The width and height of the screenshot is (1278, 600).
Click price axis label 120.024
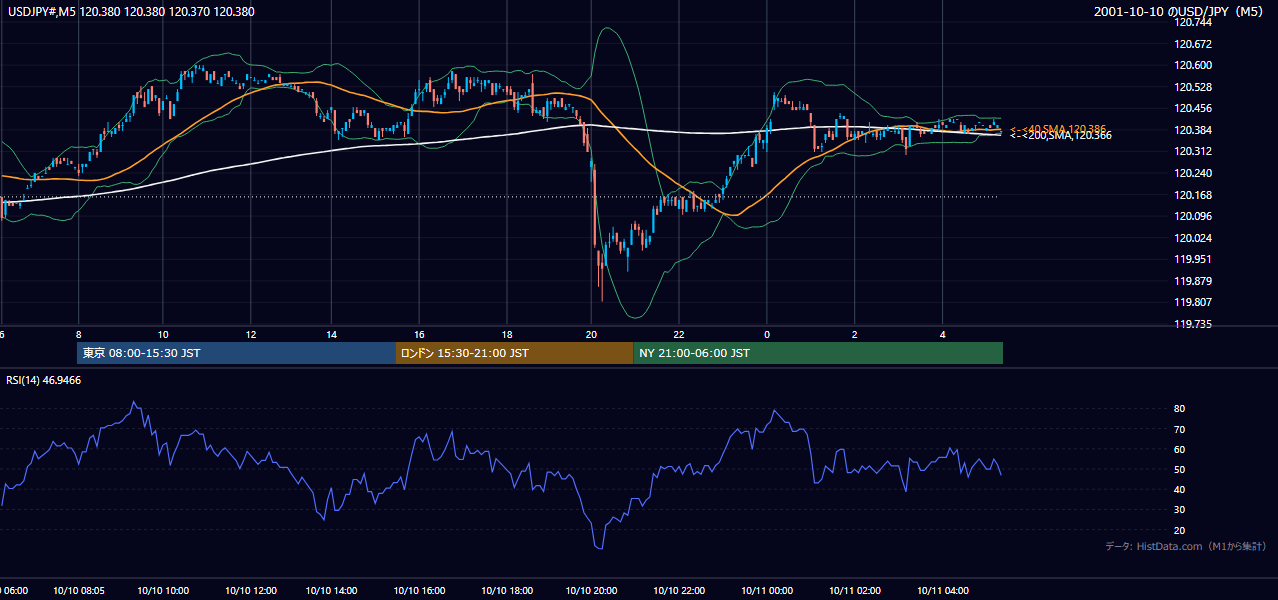[x=1193, y=238]
